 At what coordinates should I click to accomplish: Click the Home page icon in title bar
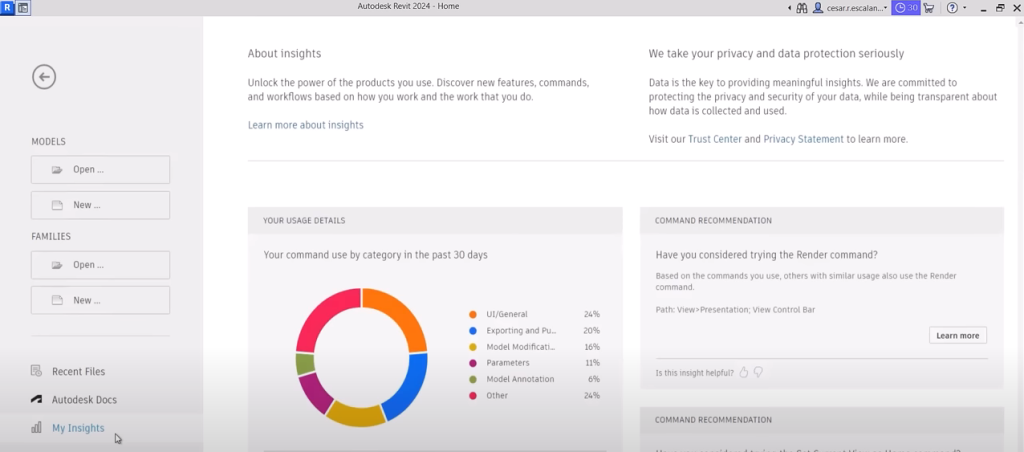click(x=23, y=8)
